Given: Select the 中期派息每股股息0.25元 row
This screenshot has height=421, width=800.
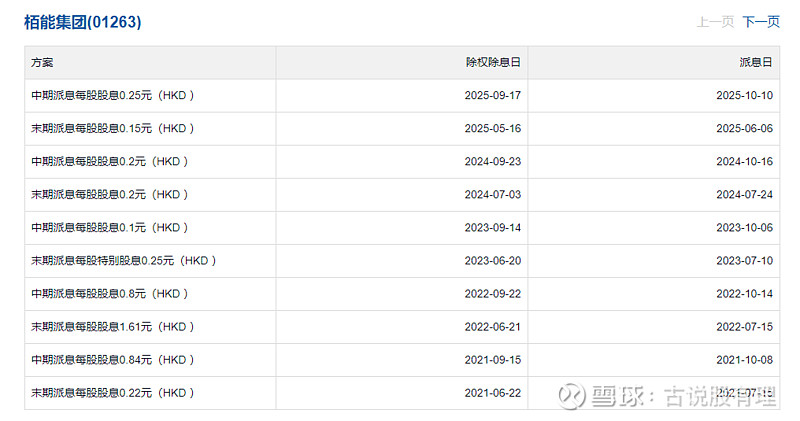Looking at the screenshot, I should (x=112, y=96).
